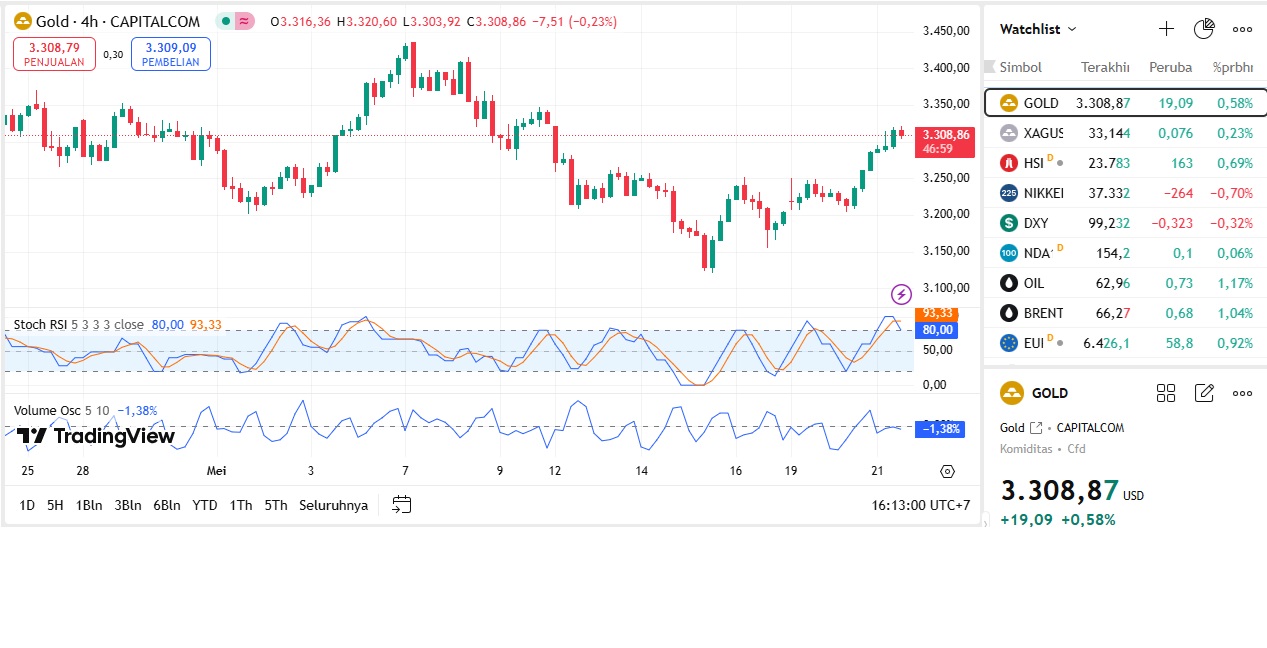Toggle the green market status dot indicator
1267x648 pixels.
coord(226,21)
